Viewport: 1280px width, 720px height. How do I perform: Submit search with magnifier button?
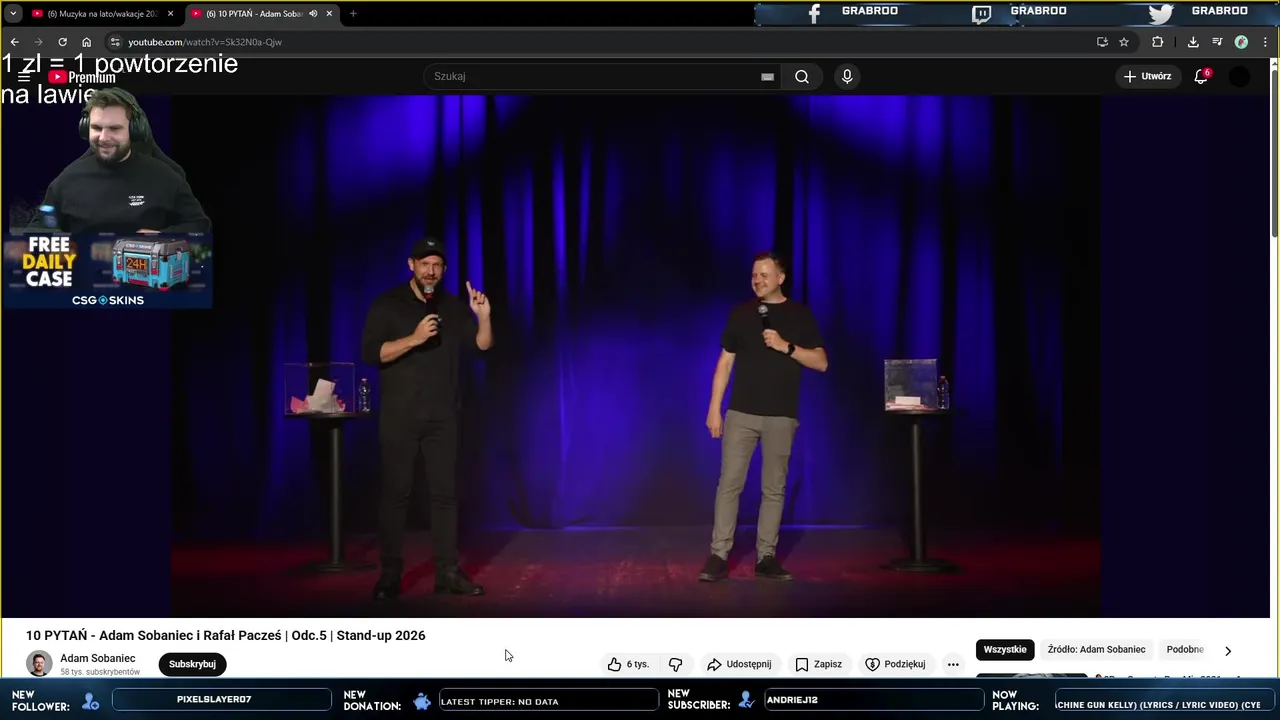click(802, 76)
